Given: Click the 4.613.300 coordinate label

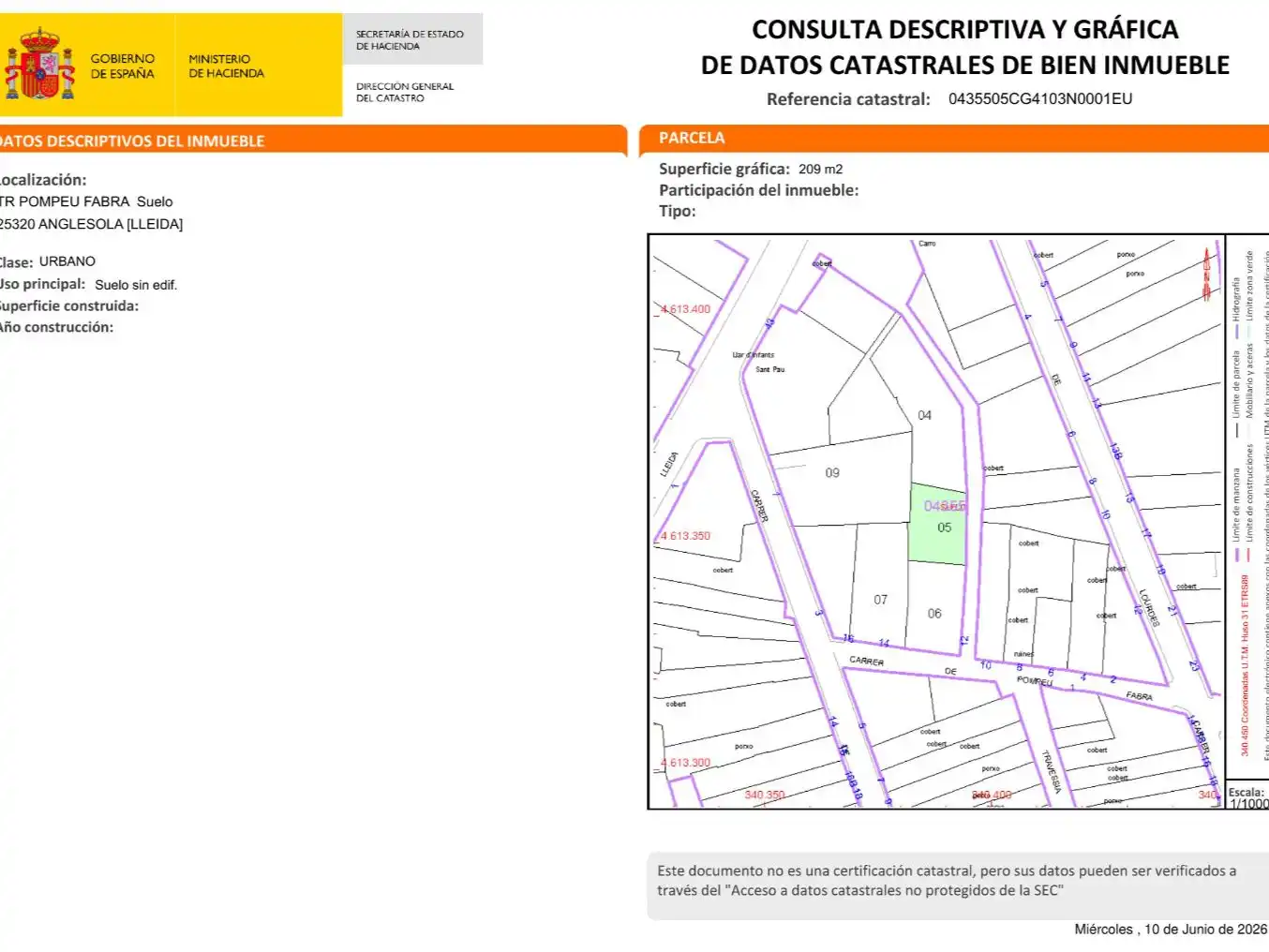Looking at the screenshot, I should (686, 763).
